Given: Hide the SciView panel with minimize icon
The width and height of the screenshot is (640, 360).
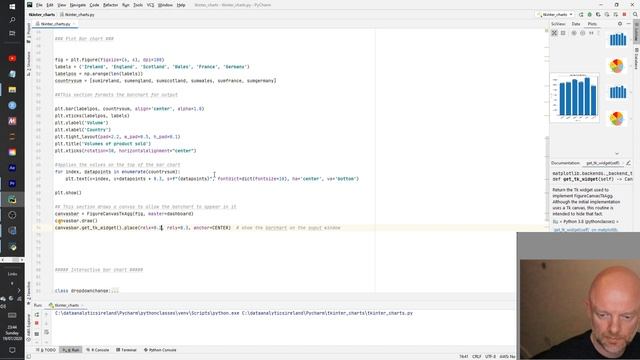Looking at the screenshot, I should point(629,24).
